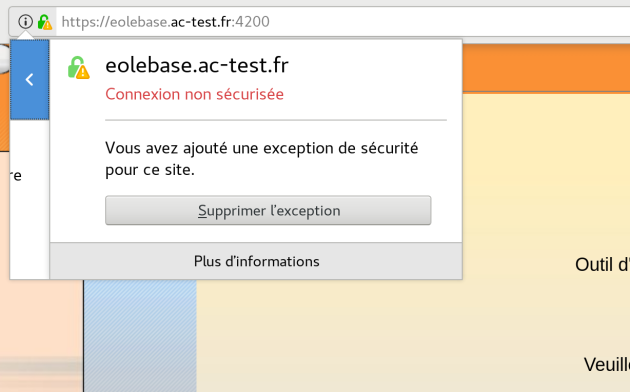Click the padlock warning icon in address bar
This screenshot has height=392, width=630.
click(x=45, y=22)
